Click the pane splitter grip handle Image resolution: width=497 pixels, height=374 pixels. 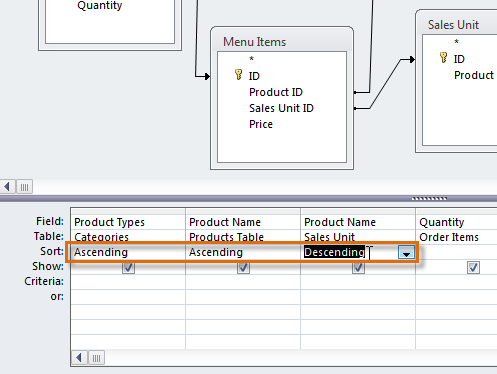pos(429,199)
